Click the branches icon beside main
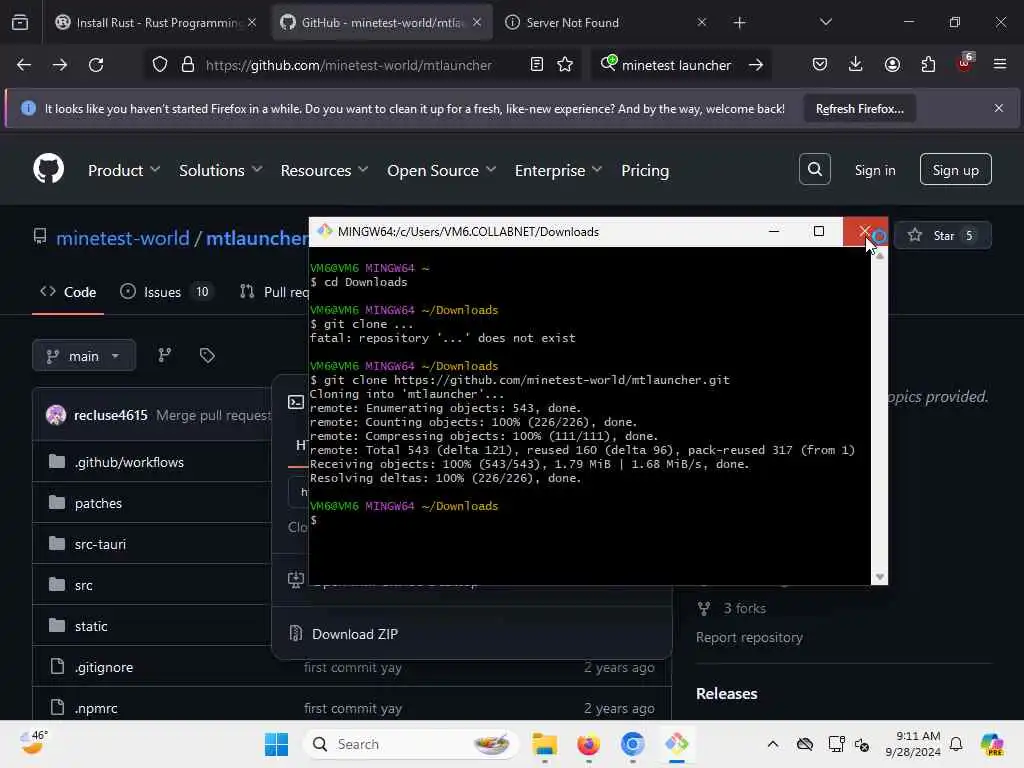1024x768 pixels. tap(165, 355)
